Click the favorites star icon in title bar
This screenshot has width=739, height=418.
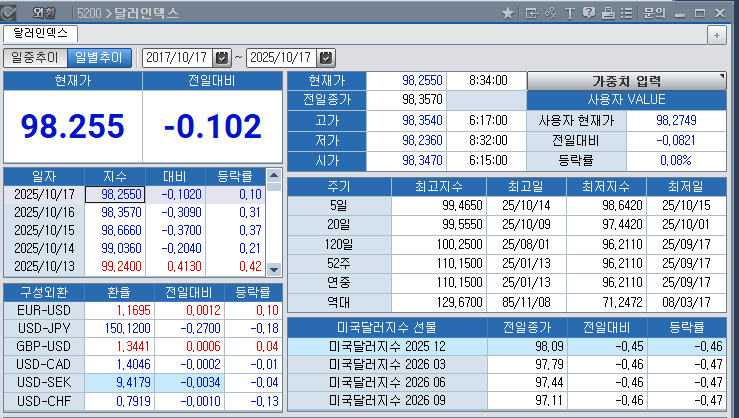click(508, 12)
